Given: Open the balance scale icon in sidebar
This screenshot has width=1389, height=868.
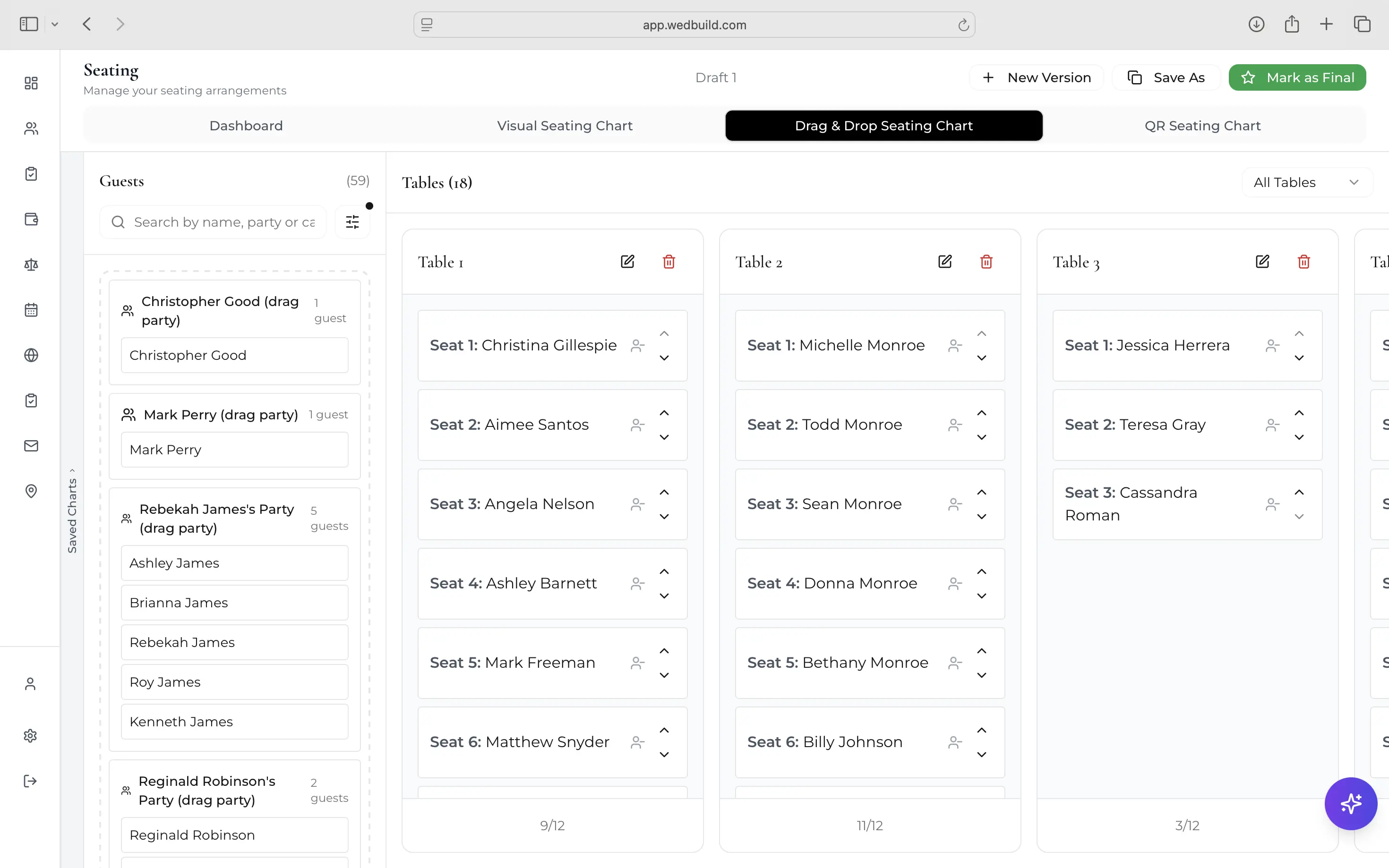Looking at the screenshot, I should [31, 264].
